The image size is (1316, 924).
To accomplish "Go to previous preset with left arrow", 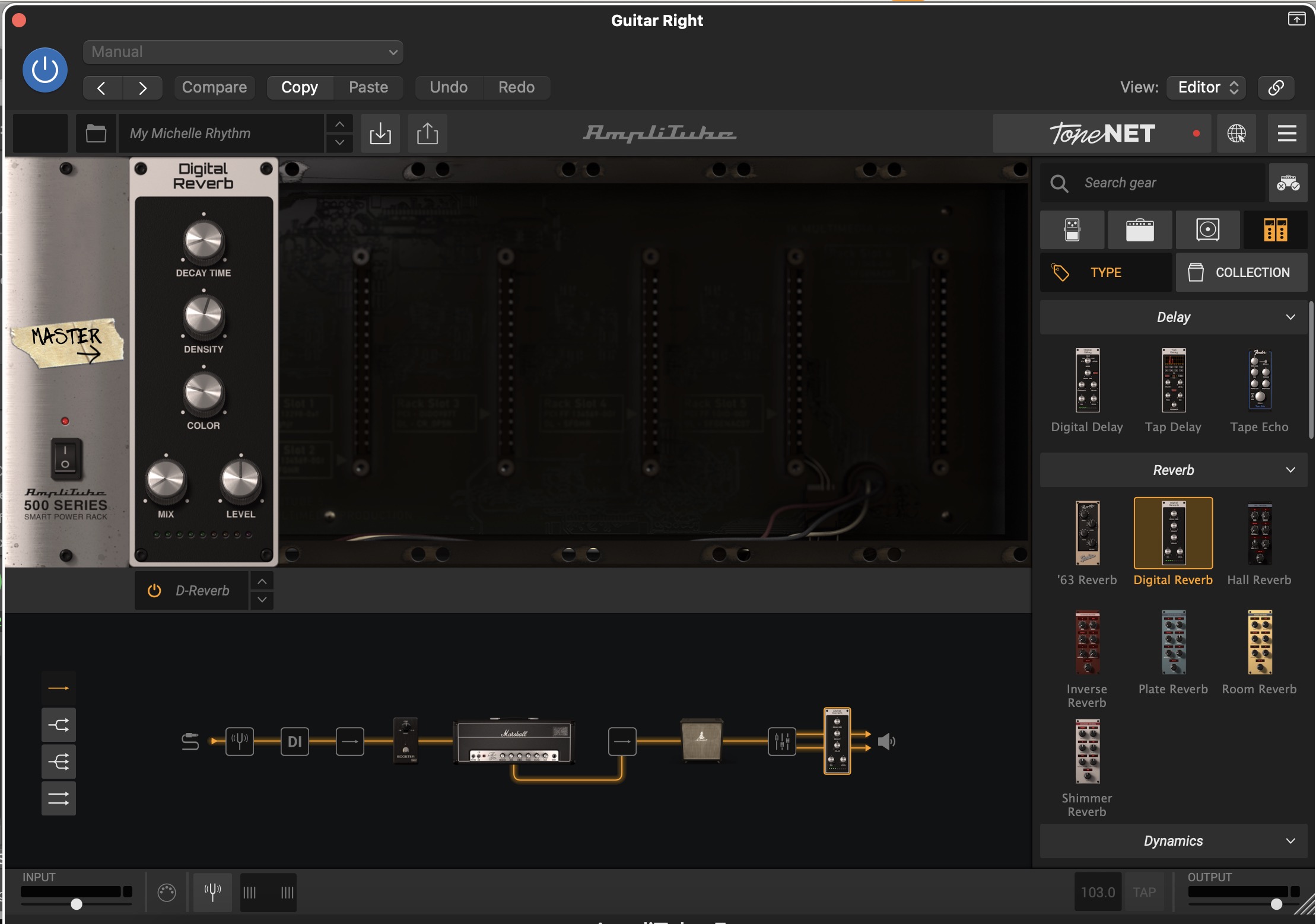I will pos(102,88).
